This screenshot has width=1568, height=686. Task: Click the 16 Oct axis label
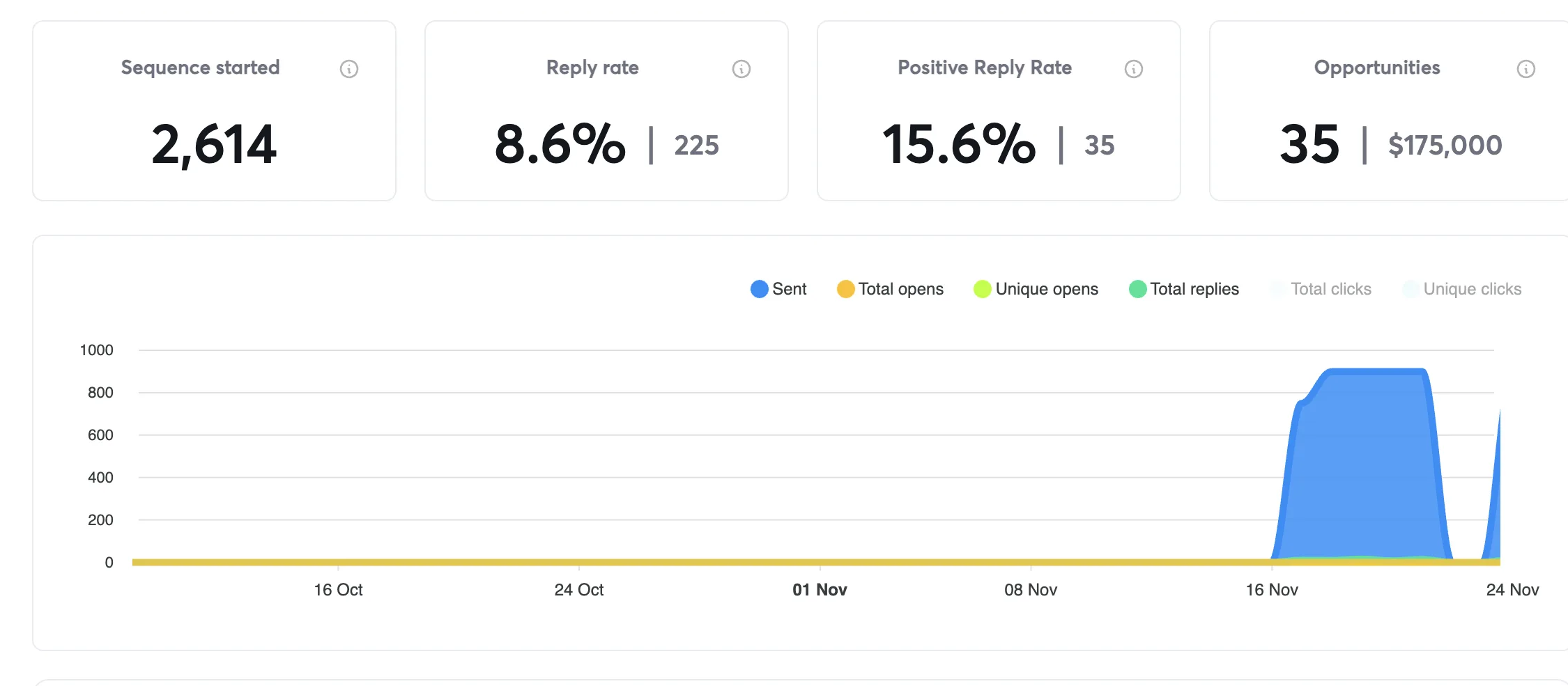pyautogui.click(x=338, y=590)
